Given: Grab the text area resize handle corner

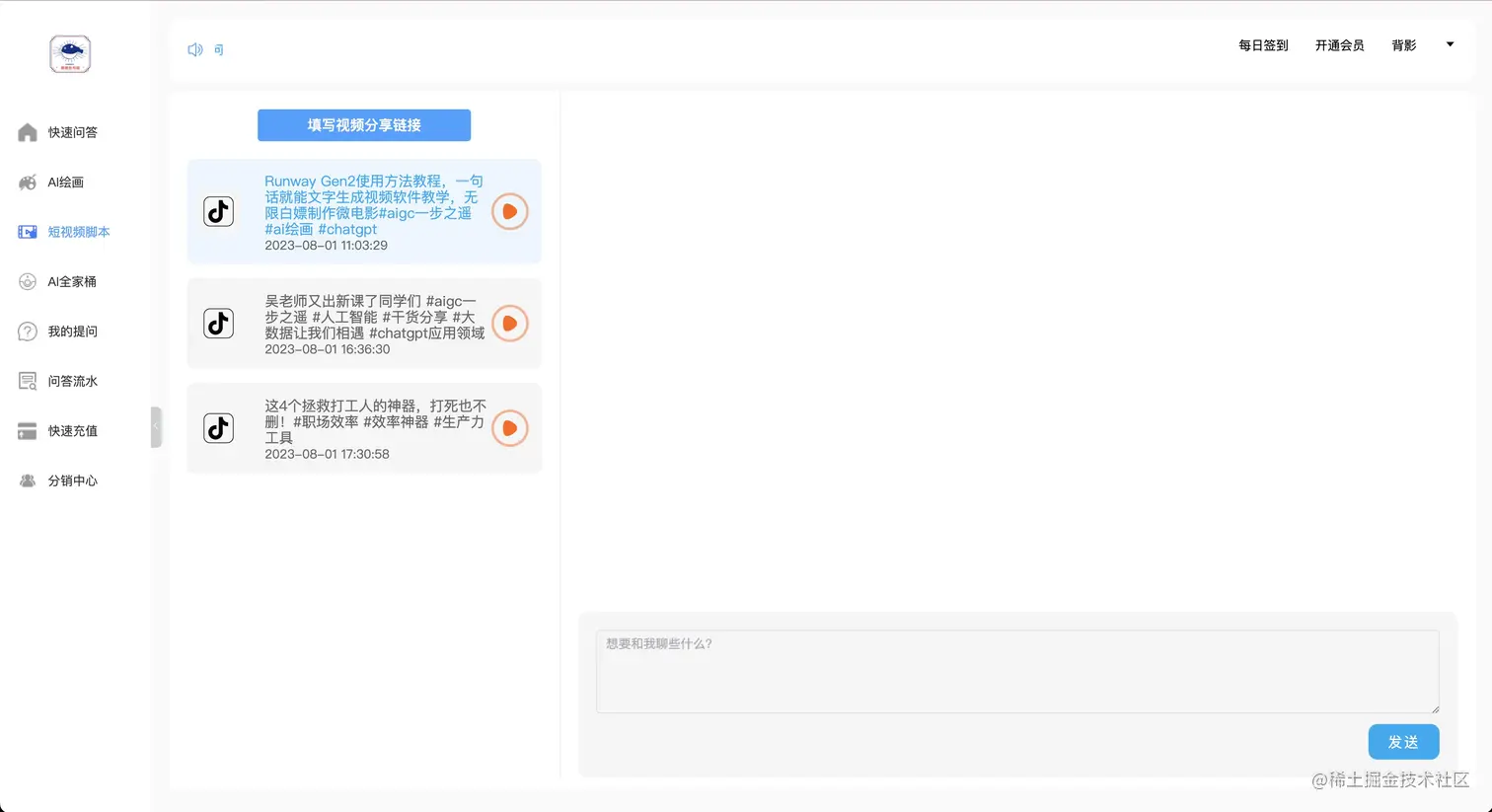Looking at the screenshot, I should pyautogui.click(x=1435, y=708).
